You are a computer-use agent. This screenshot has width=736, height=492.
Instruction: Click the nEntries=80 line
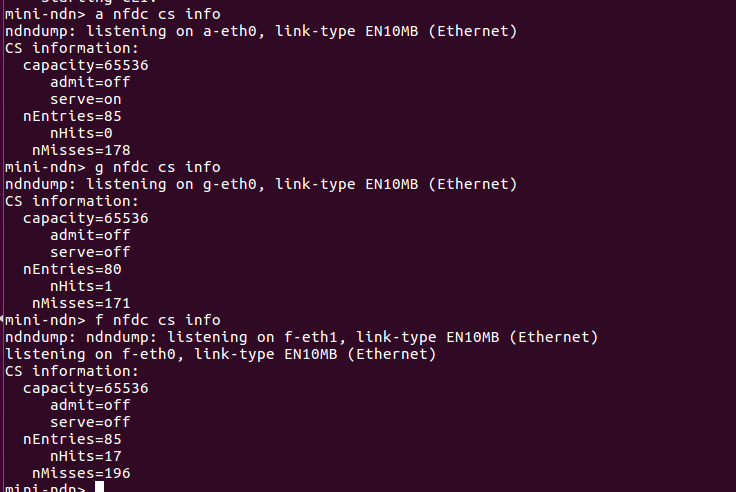72,269
